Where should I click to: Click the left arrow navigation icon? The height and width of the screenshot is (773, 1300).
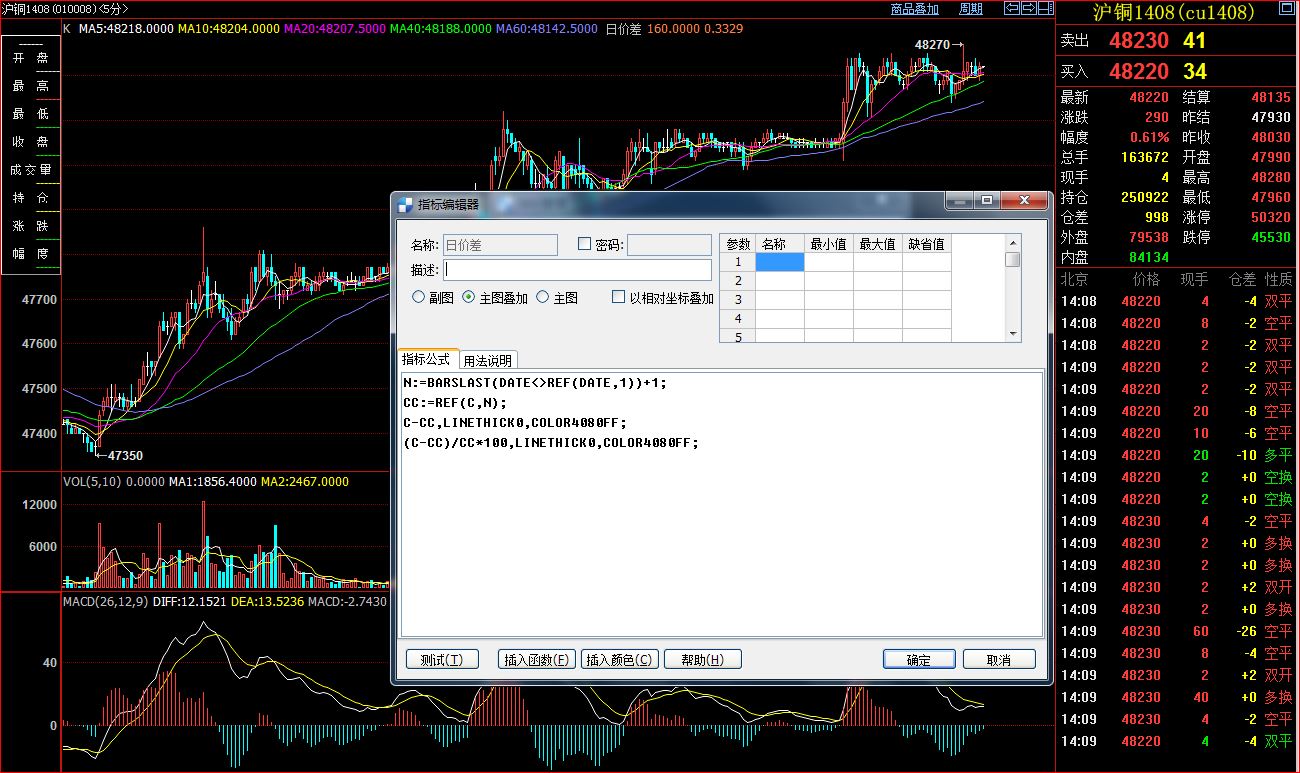point(1011,8)
